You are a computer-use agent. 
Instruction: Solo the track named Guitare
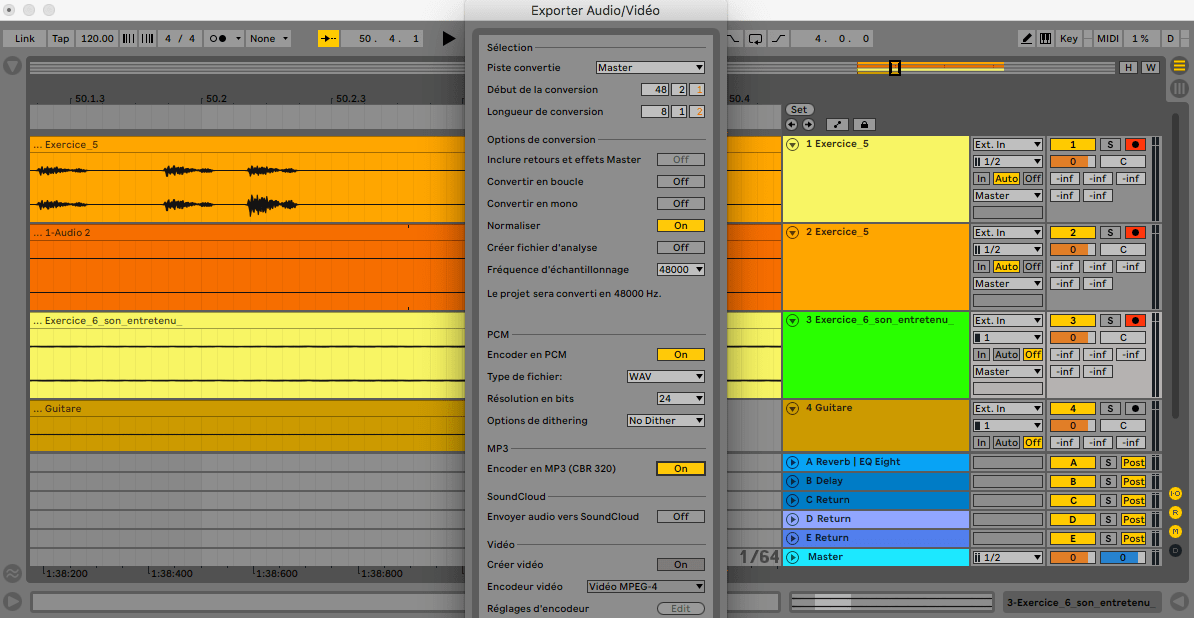click(1111, 408)
